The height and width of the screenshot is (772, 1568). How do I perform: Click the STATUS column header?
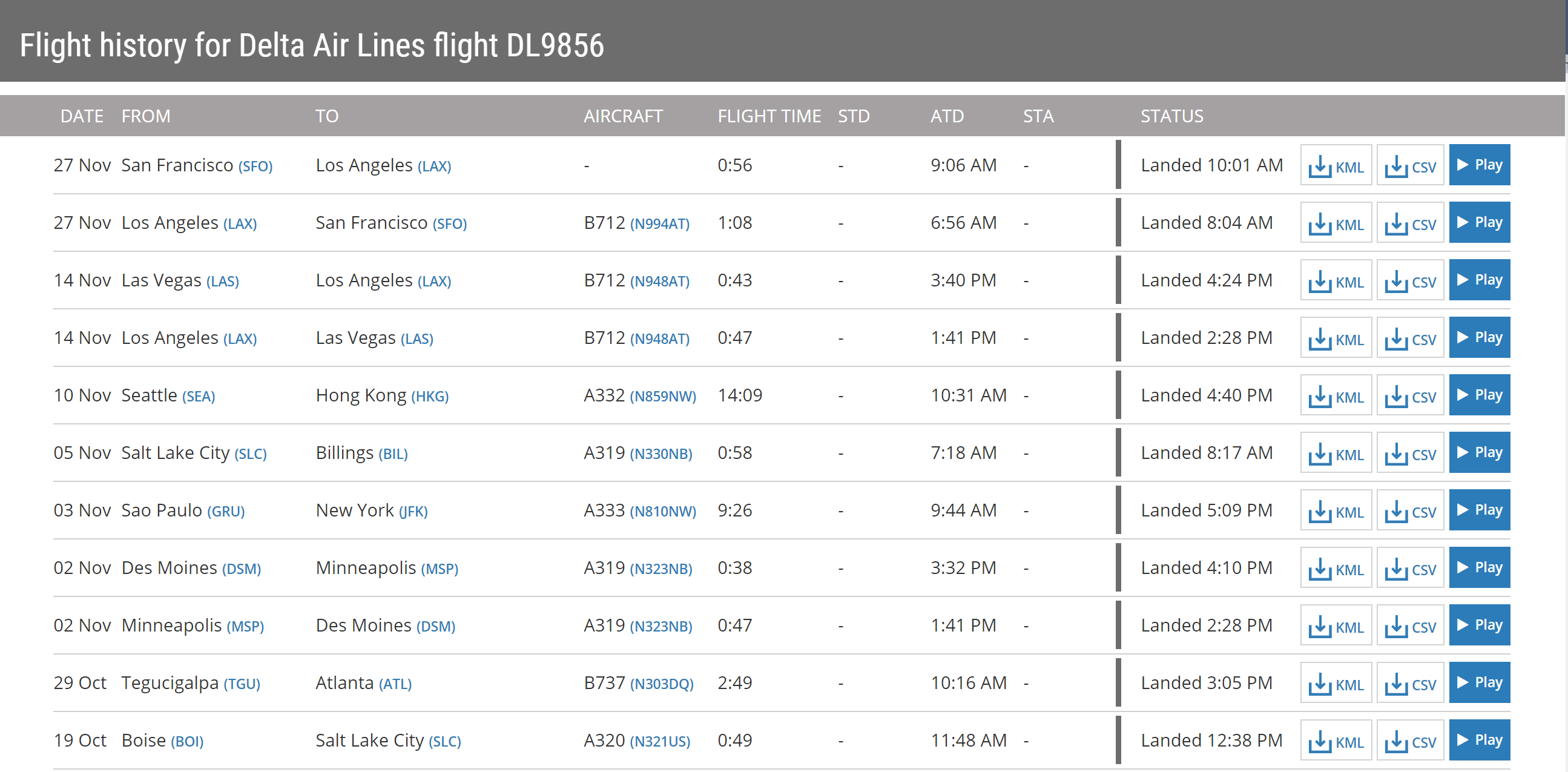point(1171,116)
